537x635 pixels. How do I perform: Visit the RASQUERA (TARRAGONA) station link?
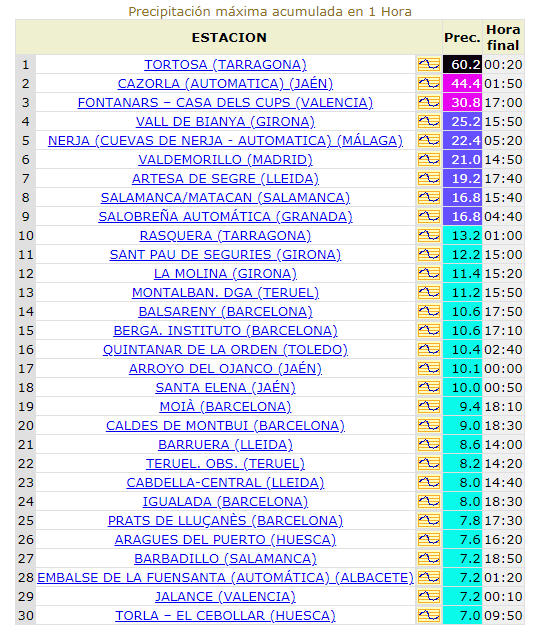tap(225, 236)
